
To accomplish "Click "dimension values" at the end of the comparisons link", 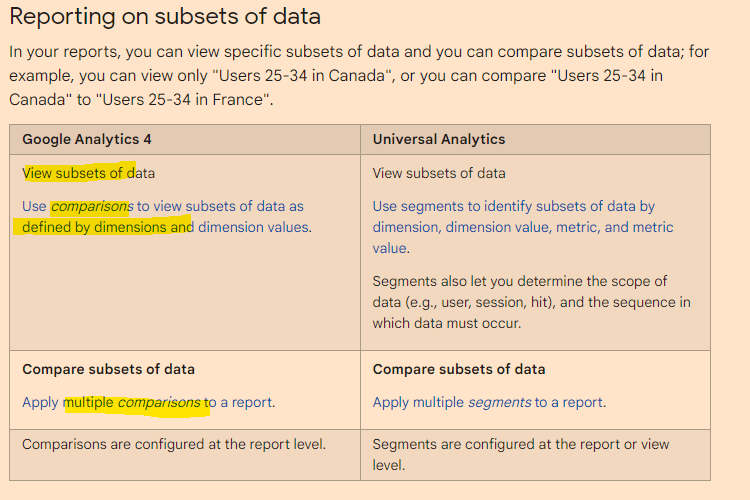I will point(254,227).
